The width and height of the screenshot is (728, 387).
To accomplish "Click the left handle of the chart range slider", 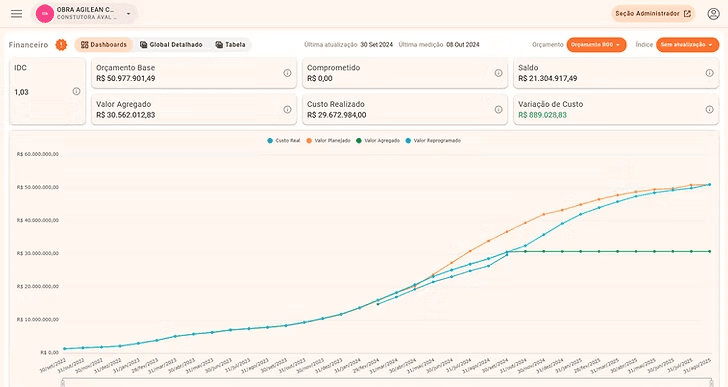I will 63,382.
